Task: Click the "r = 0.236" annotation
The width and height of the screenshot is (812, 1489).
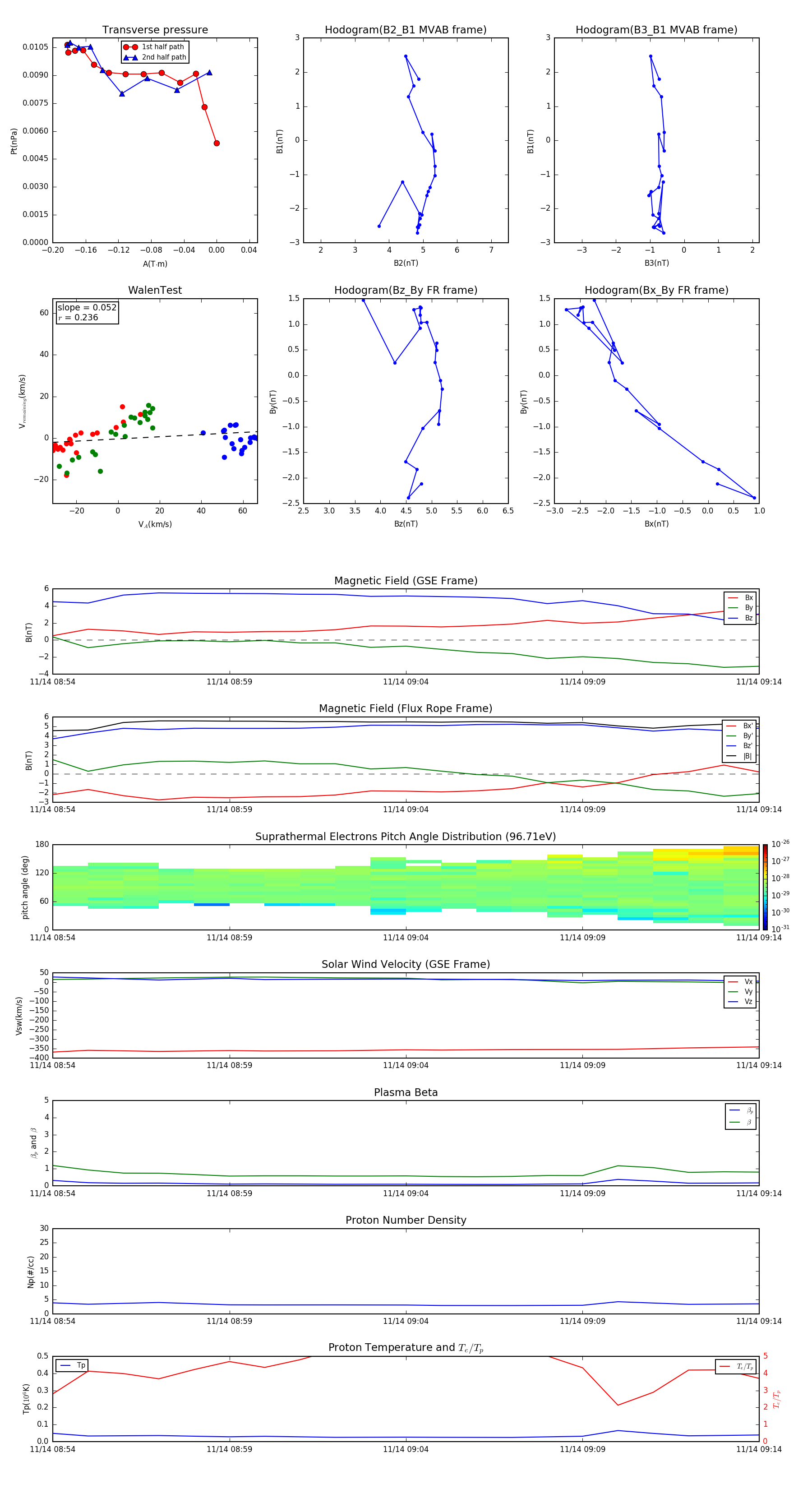Action: tap(78, 317)
